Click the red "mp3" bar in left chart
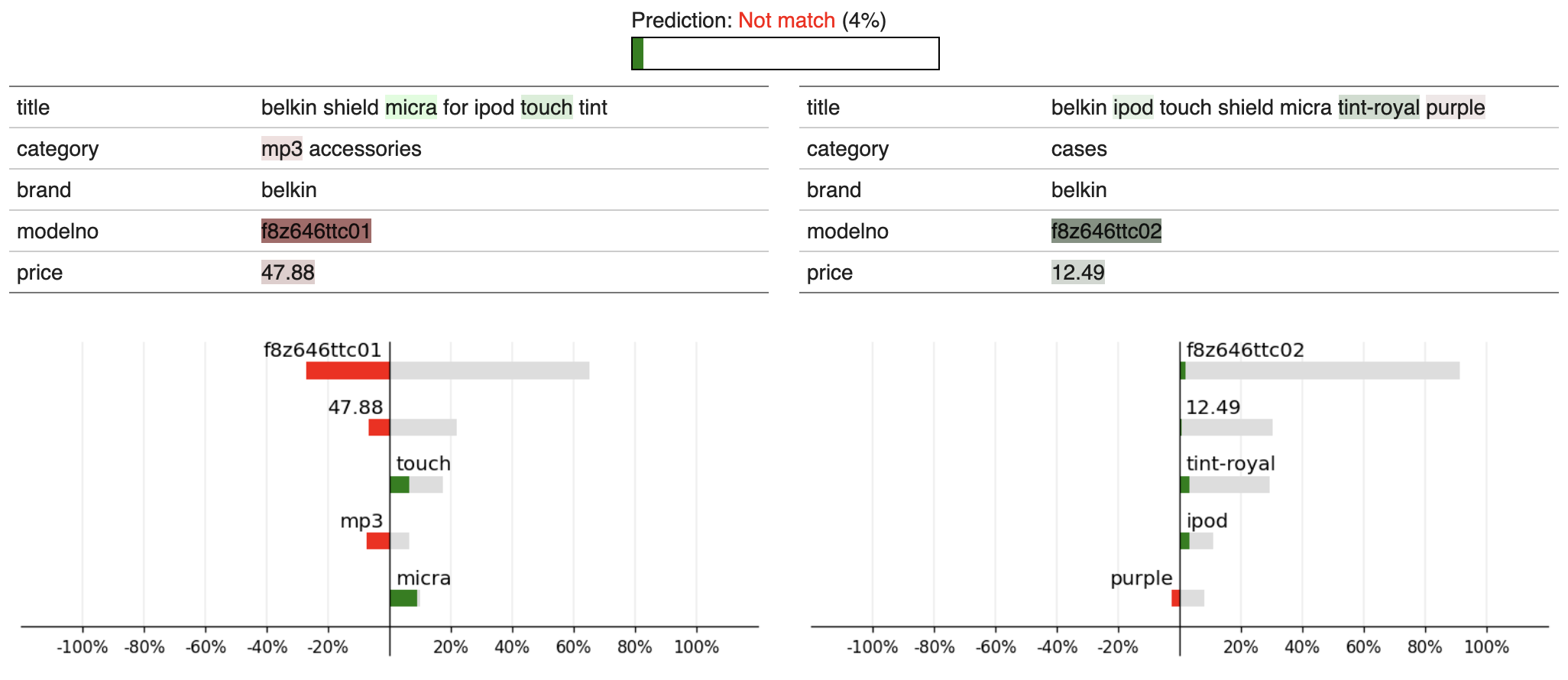Viewport: 1568px width, 680px height. tap(378, 541)
